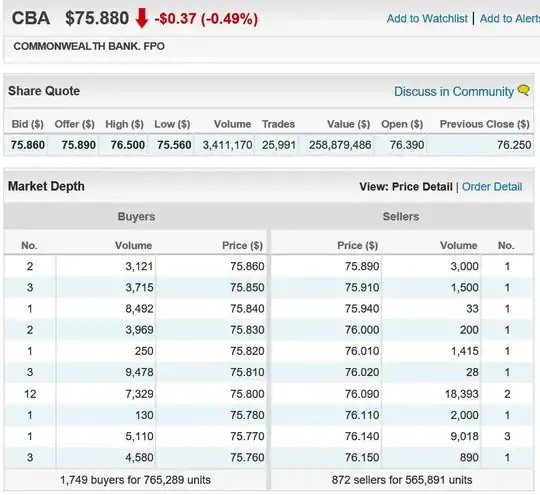Click the buyer volume 250

pos(144,351)
